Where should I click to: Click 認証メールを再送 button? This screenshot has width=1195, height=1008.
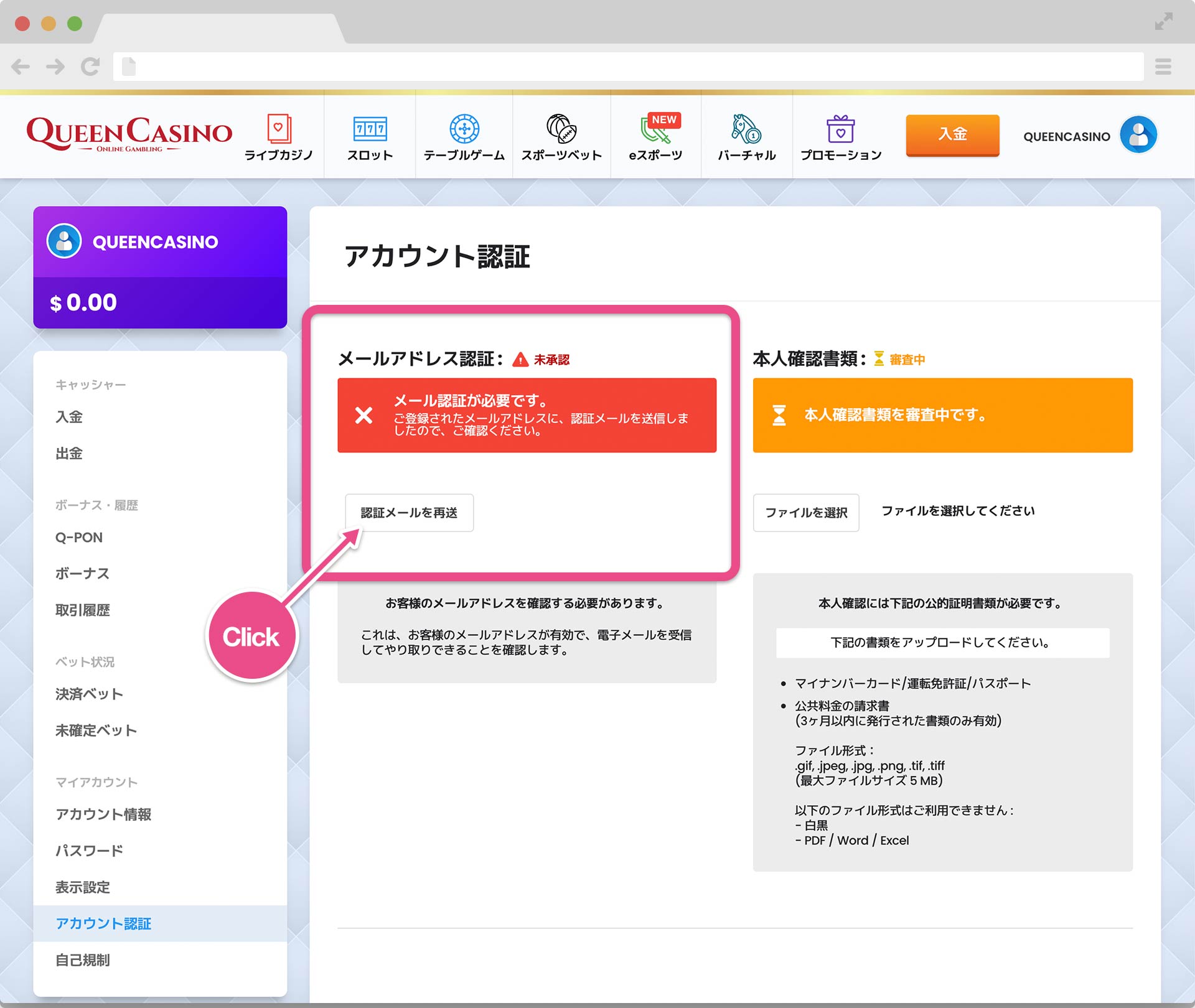409,513
